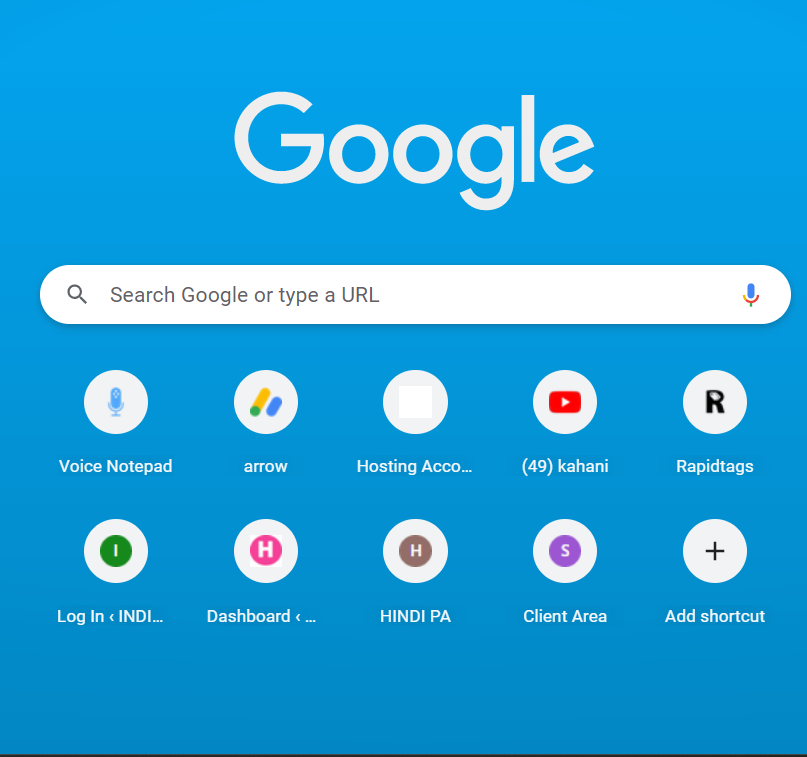Click the Dashboard ‹ ... label
Screen dimensions: 807x757
(x=261, y=616)
